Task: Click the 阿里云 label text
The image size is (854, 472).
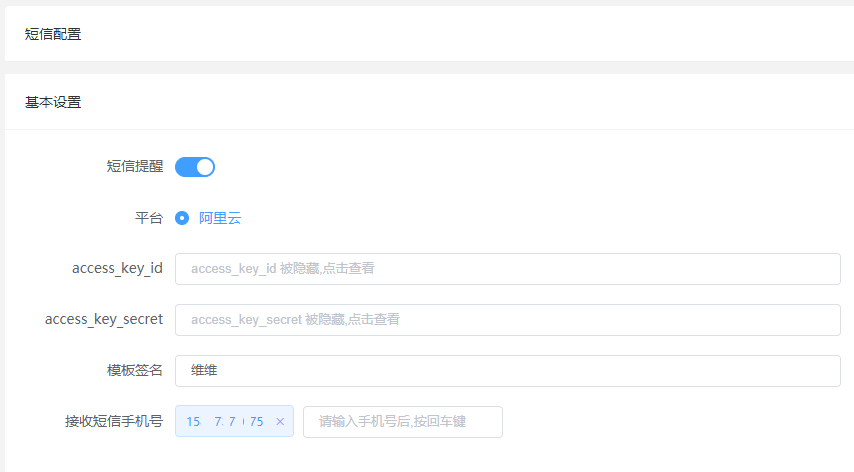Action: click(220, 218)
